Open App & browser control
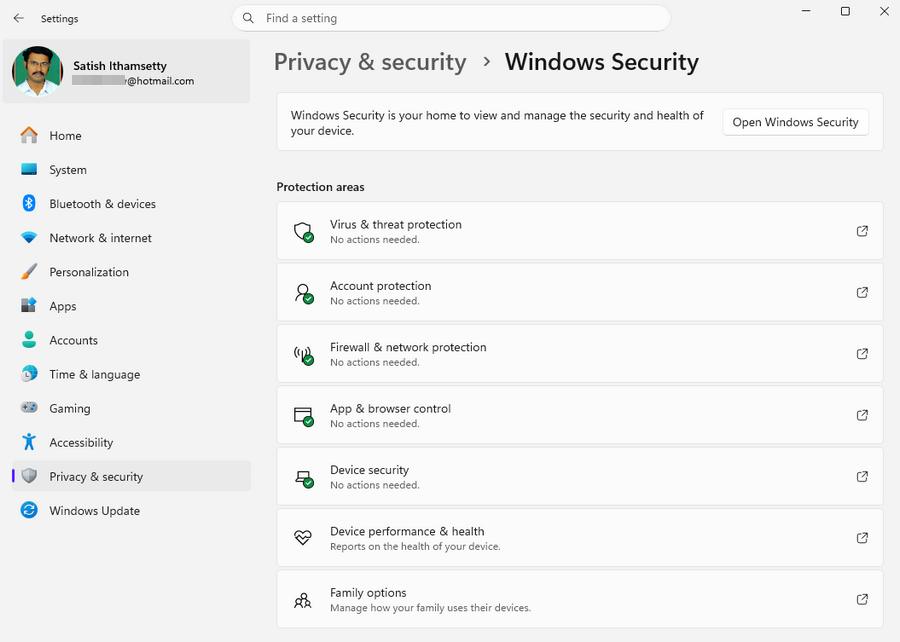The height and width of the screenshot is (642, 900). click(580, 415)
